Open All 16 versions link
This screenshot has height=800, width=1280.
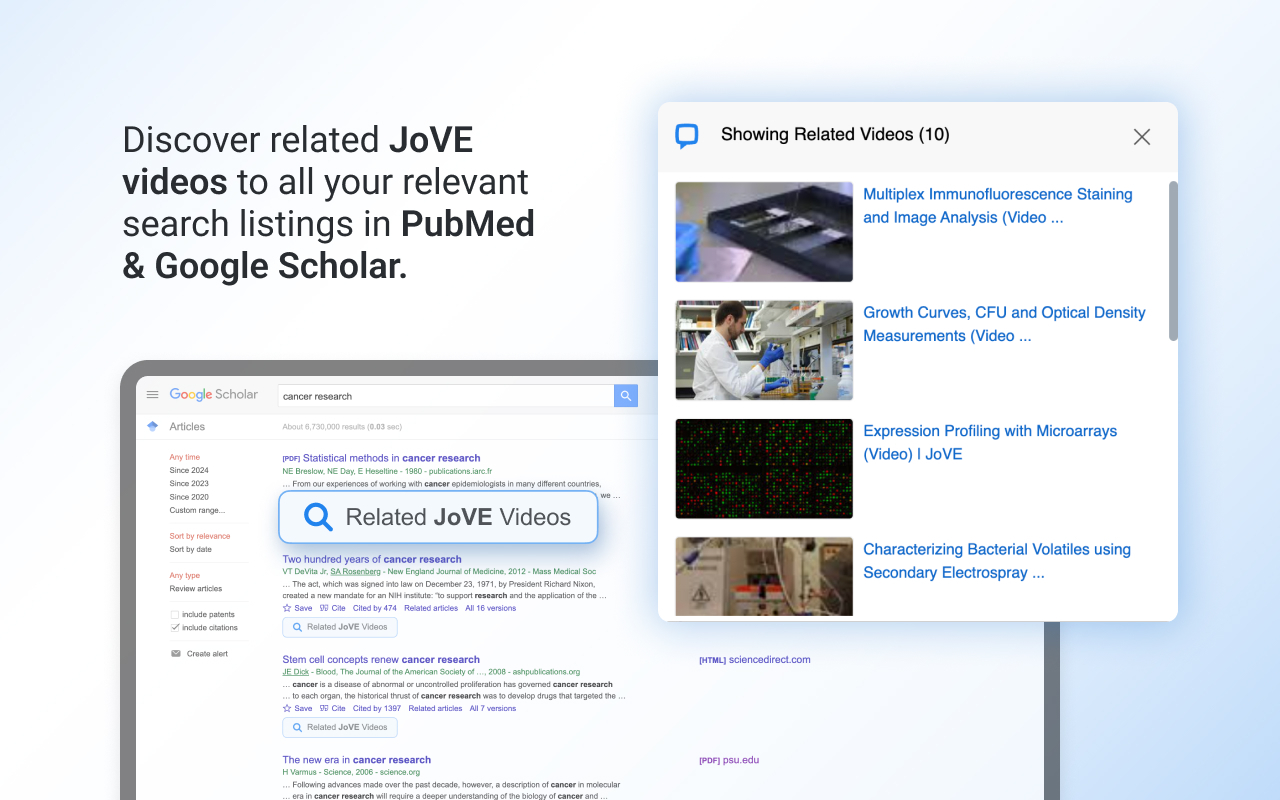[491, 608]
